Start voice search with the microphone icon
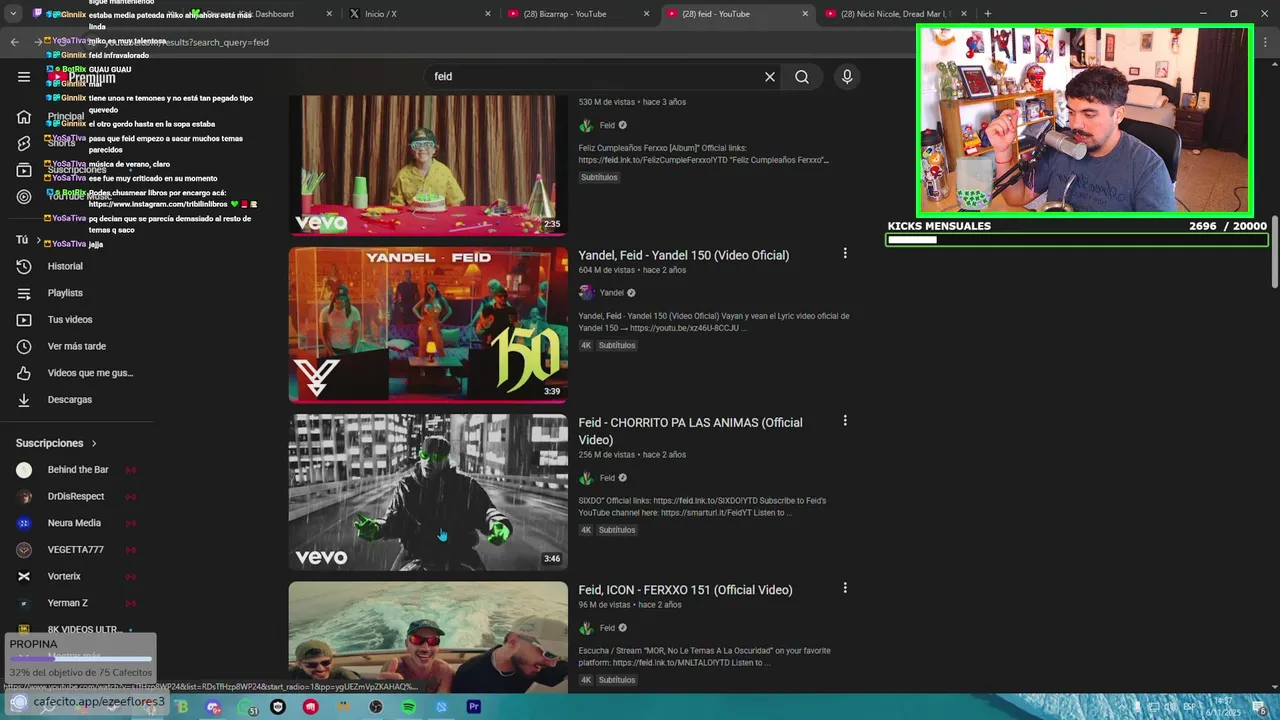The height and width of the screenshot is (720, 1280). [847, 77]
